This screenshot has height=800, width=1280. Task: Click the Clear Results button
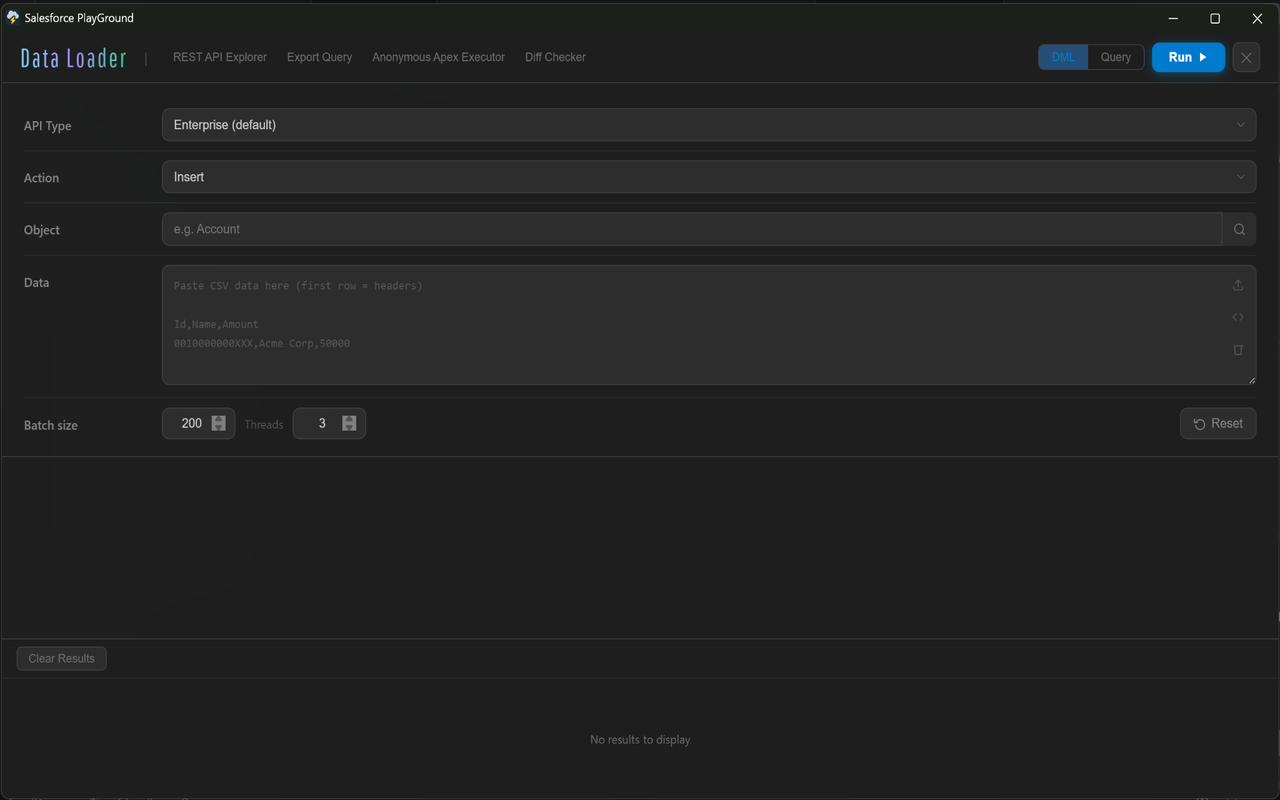(61, 658)
